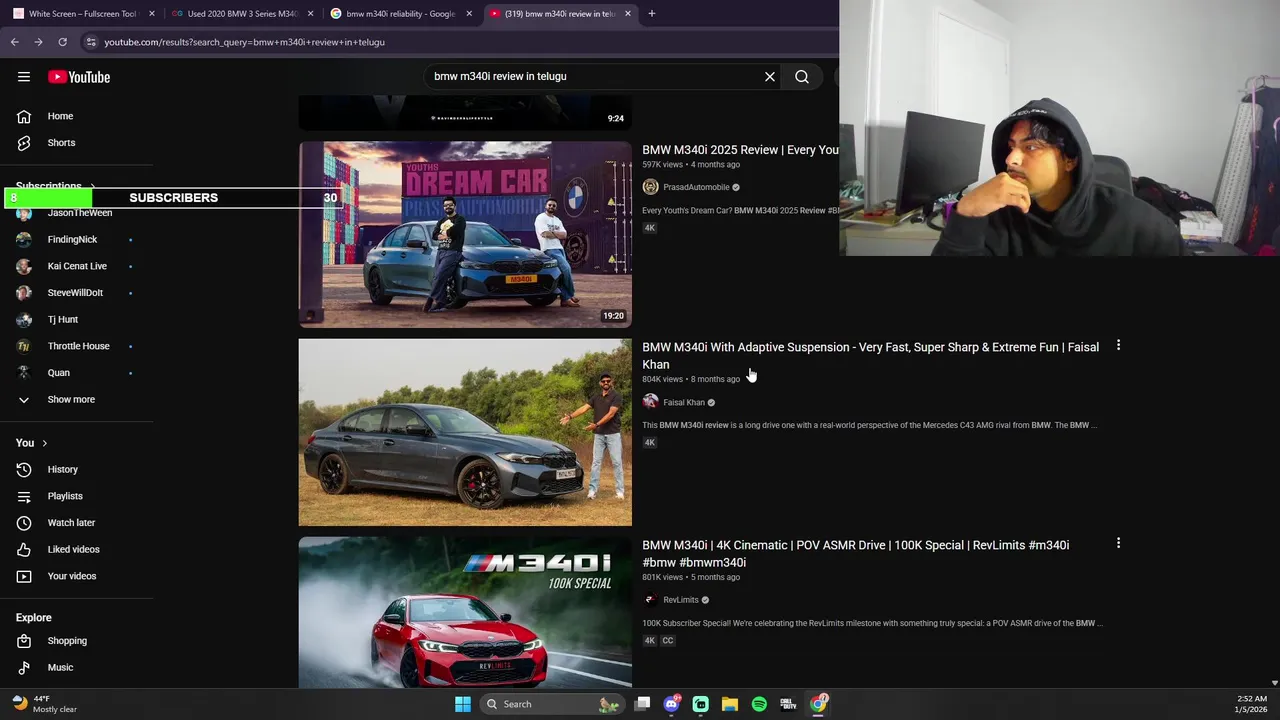Clear the search box with X

(x=770, y=77)
